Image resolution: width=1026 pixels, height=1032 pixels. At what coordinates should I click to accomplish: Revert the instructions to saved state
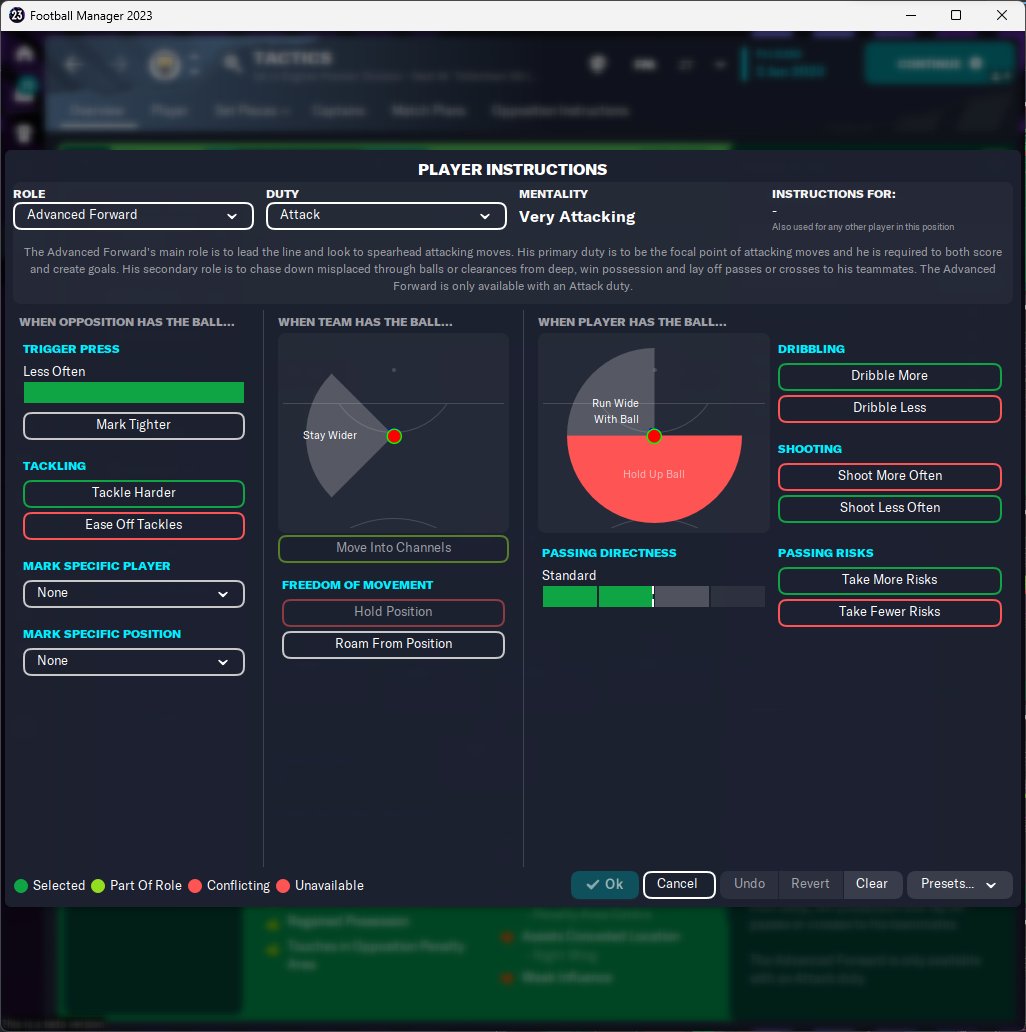pyautogui.click(x=810, y=884)
